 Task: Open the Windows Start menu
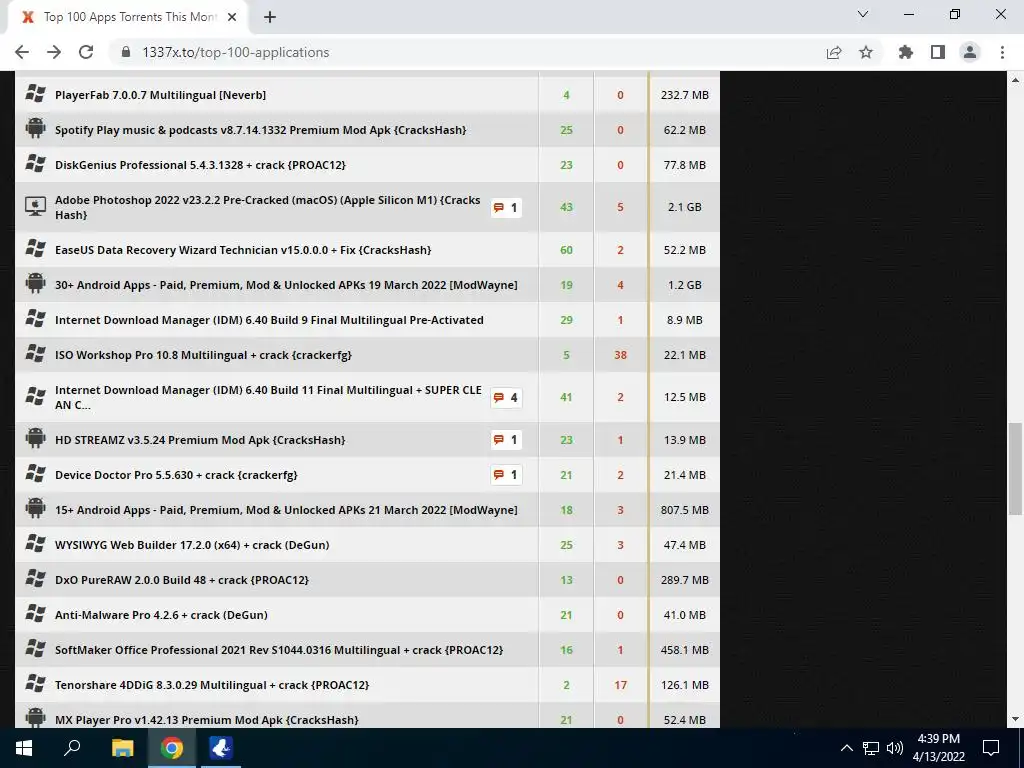point(24,748)
